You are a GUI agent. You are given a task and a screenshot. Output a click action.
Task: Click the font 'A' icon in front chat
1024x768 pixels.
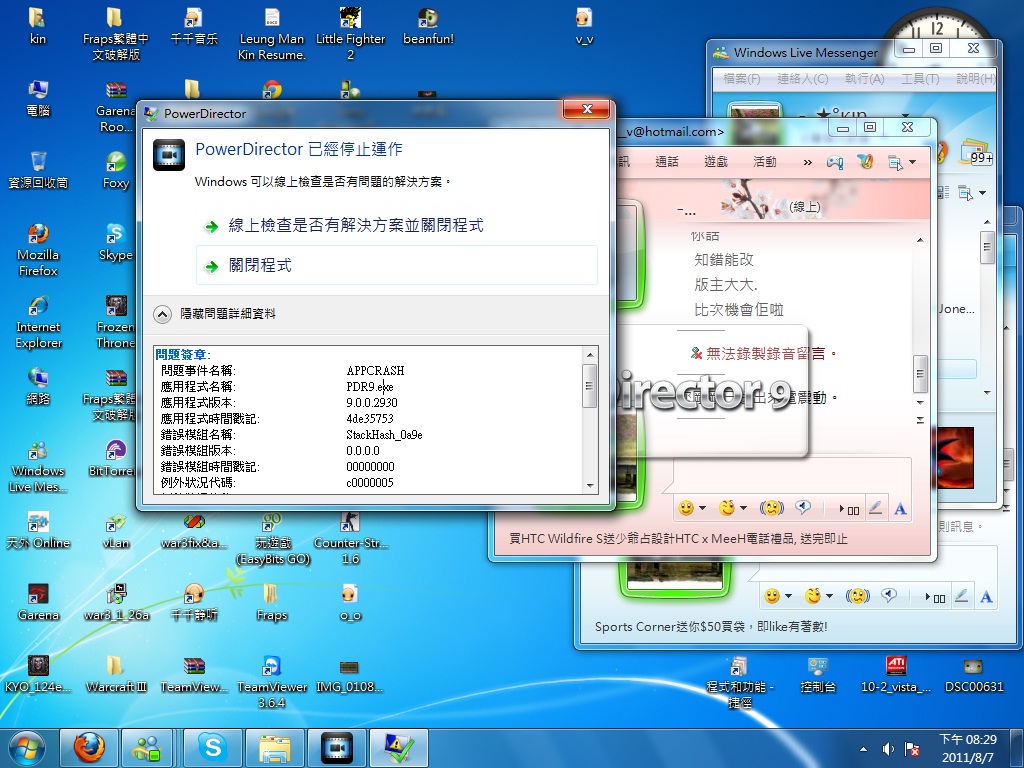(x=900, y=508)
